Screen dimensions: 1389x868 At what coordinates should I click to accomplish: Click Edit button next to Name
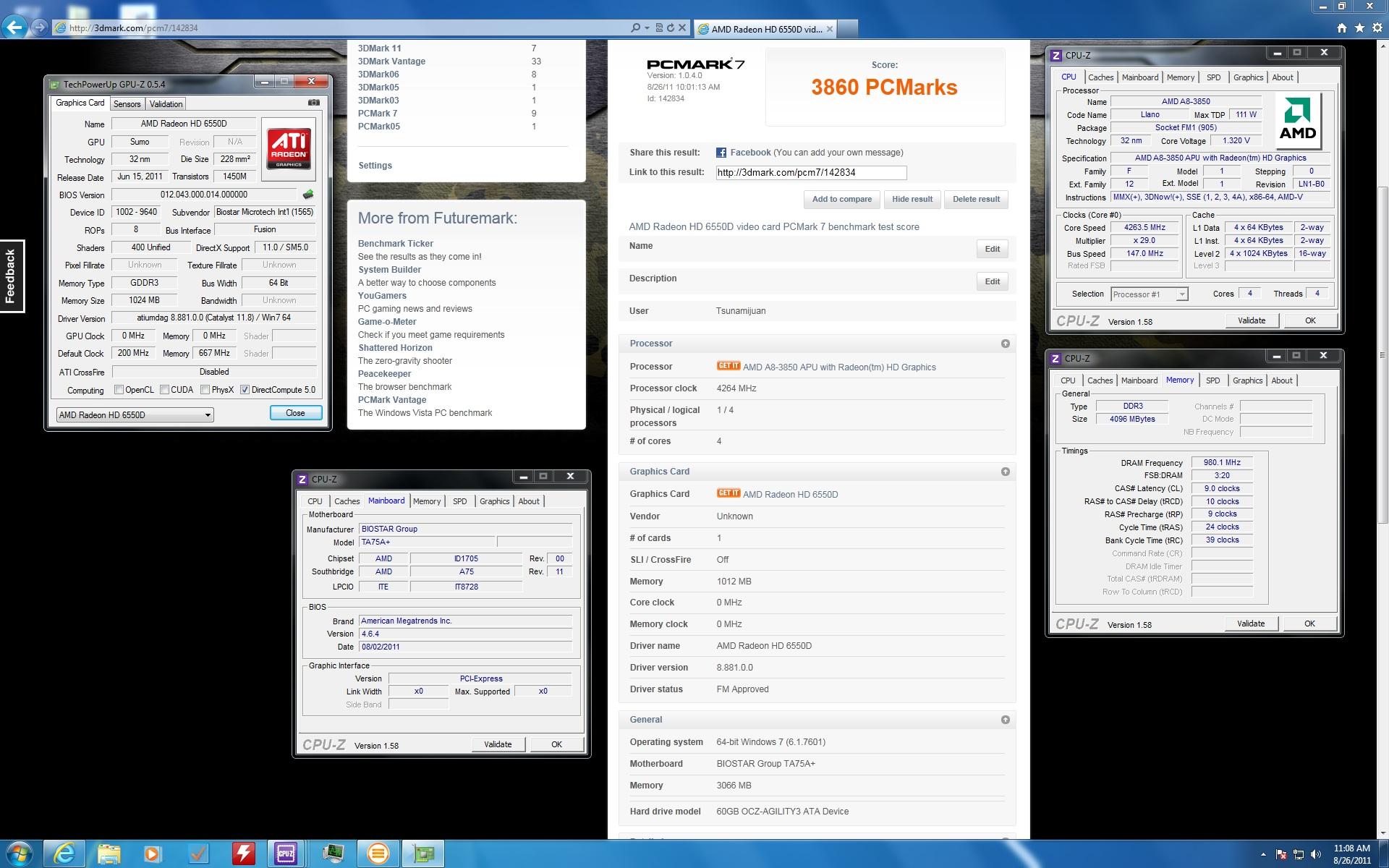click(x=992, y=249)
